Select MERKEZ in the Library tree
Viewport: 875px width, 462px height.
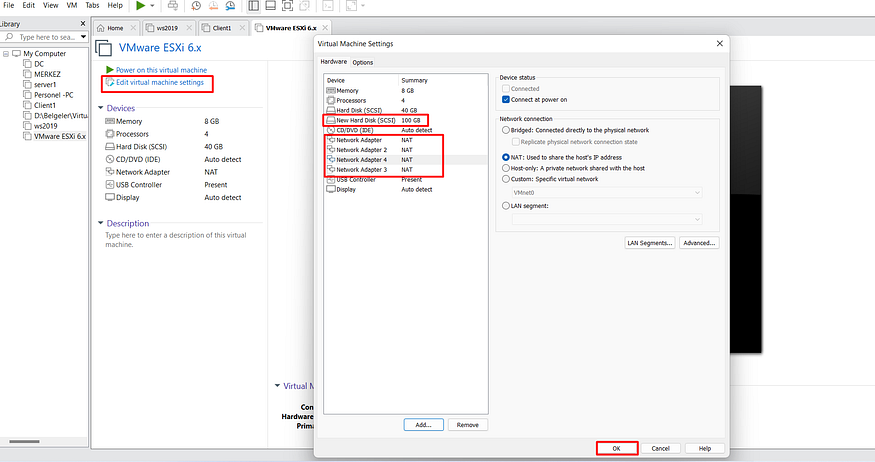click(47, 74)
